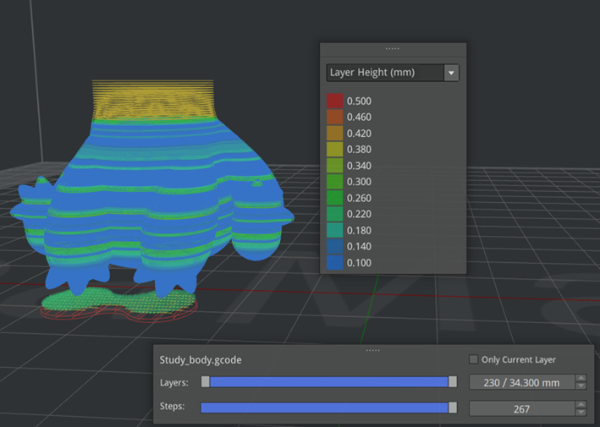
Task: Increase the Steps value with up arrow
Action: click(581, 404)
